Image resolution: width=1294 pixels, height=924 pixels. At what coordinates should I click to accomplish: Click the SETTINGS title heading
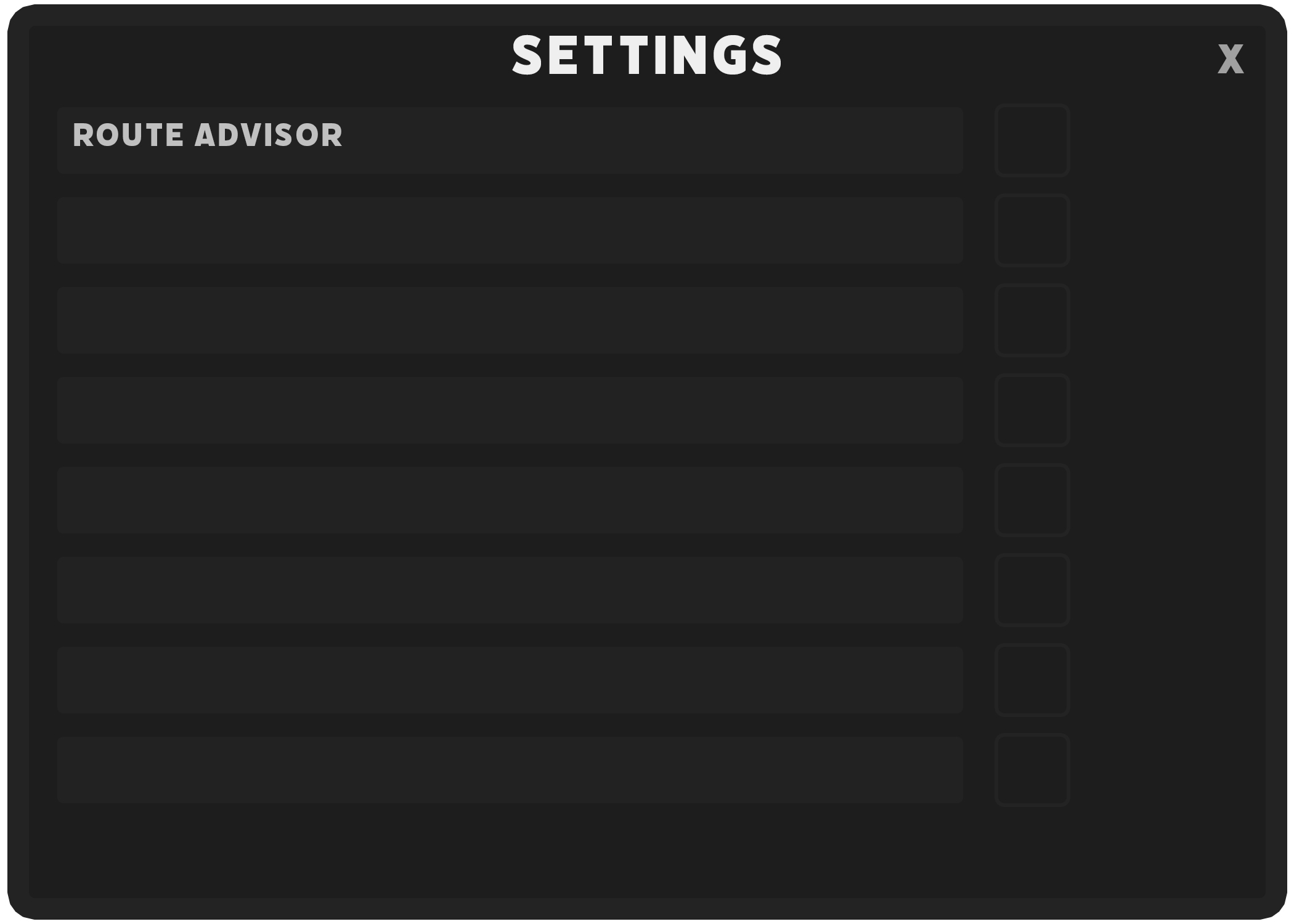(647, 55)
